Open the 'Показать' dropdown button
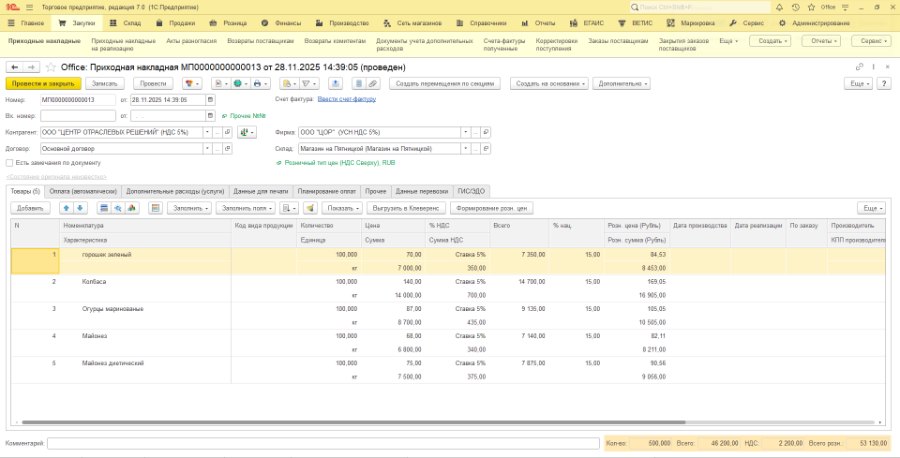900x458 pixels. coord(342,208)
